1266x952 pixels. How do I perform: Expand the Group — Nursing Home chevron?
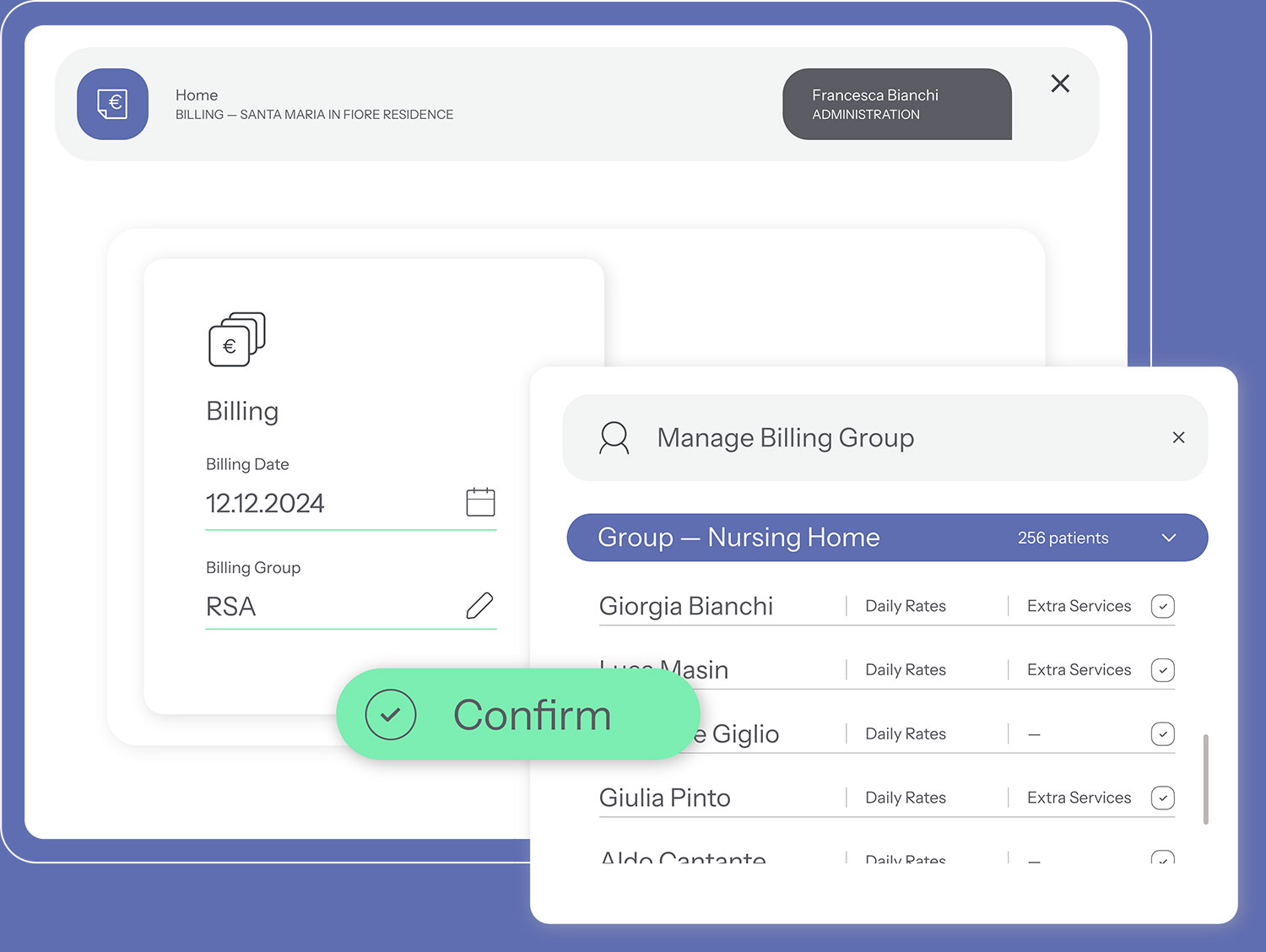coord(1168,538)
